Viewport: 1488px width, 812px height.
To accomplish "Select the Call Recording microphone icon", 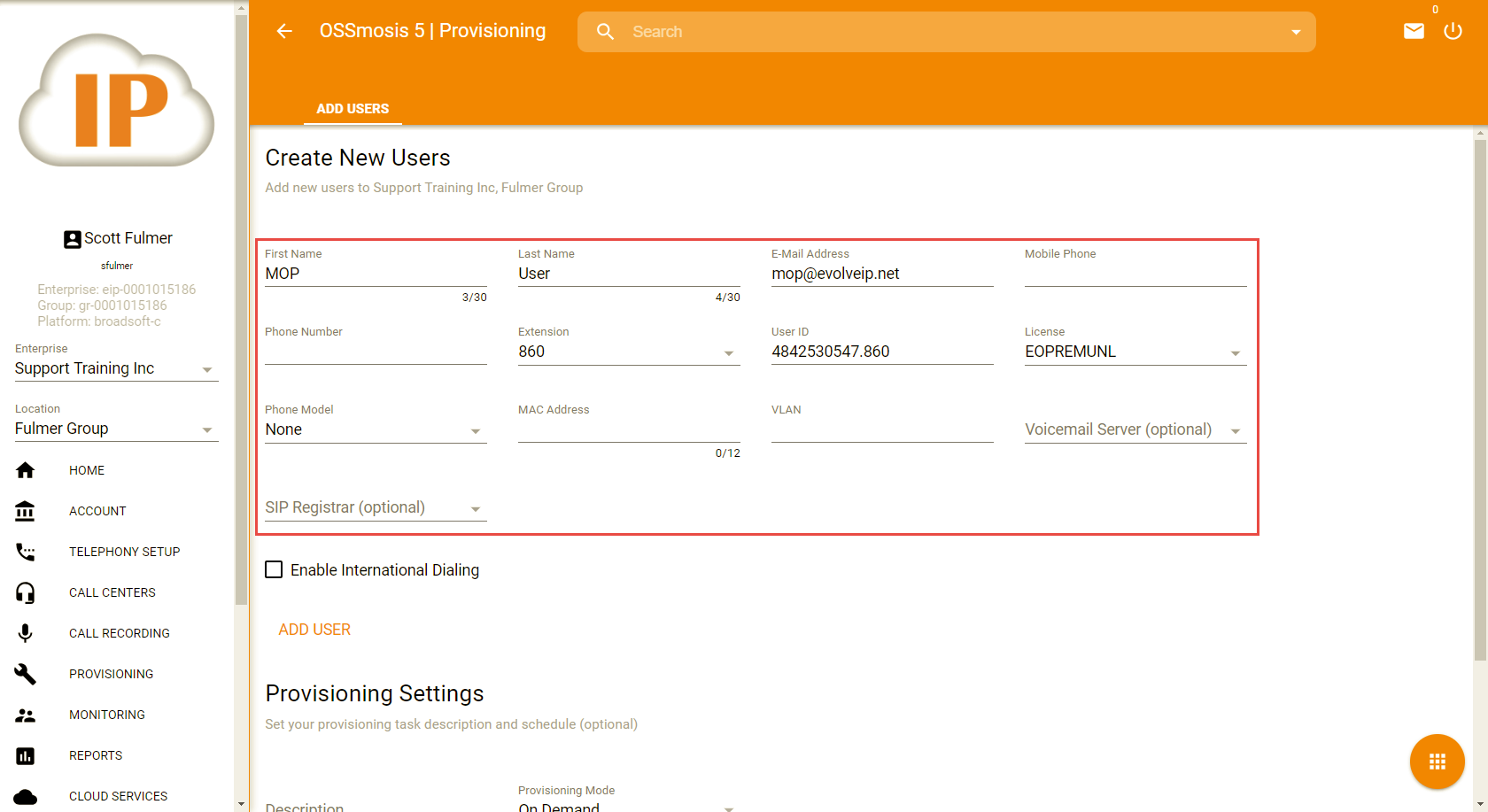I will tap(26, 633).
